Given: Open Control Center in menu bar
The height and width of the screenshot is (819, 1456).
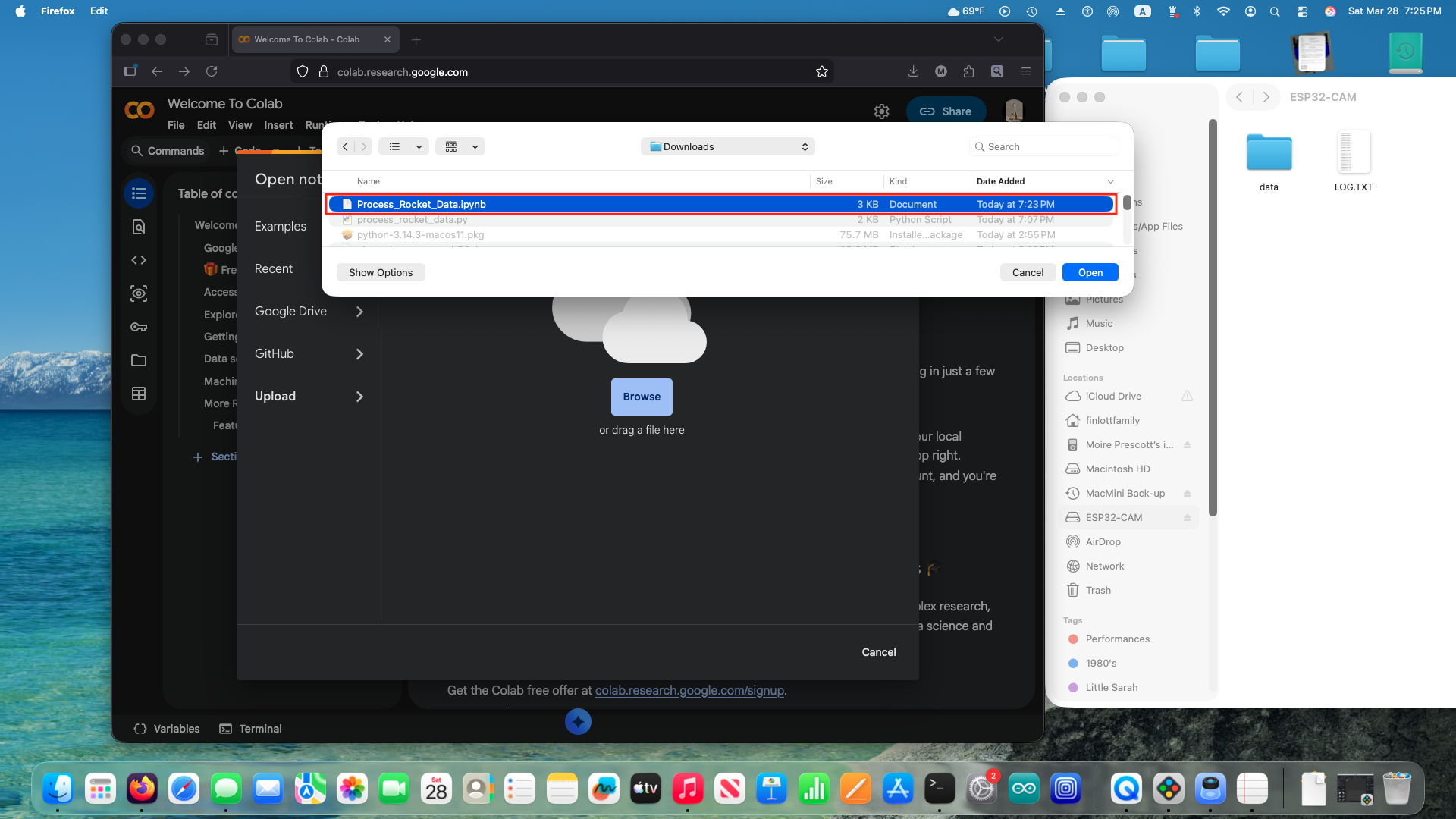Looking at the screenshot, I should click(1302, 11).
